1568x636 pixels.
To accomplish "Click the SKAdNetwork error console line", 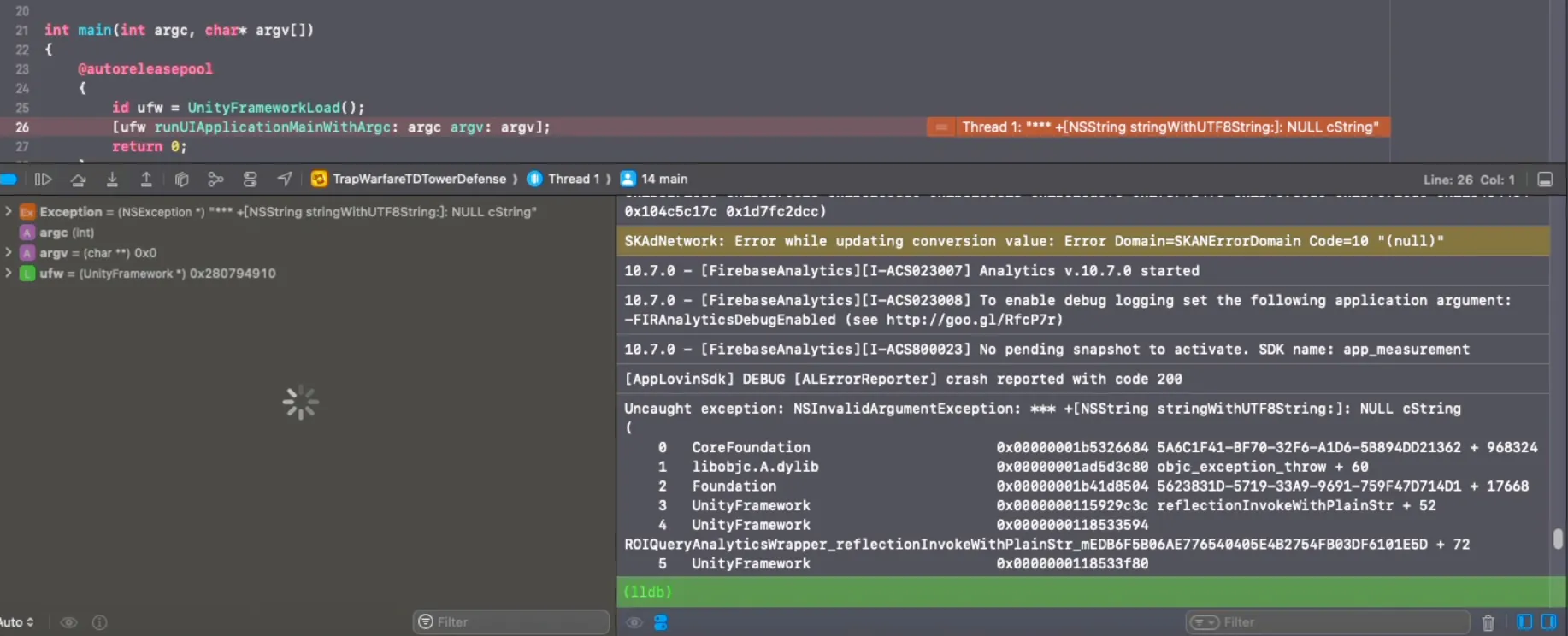I will [1083, 241].
